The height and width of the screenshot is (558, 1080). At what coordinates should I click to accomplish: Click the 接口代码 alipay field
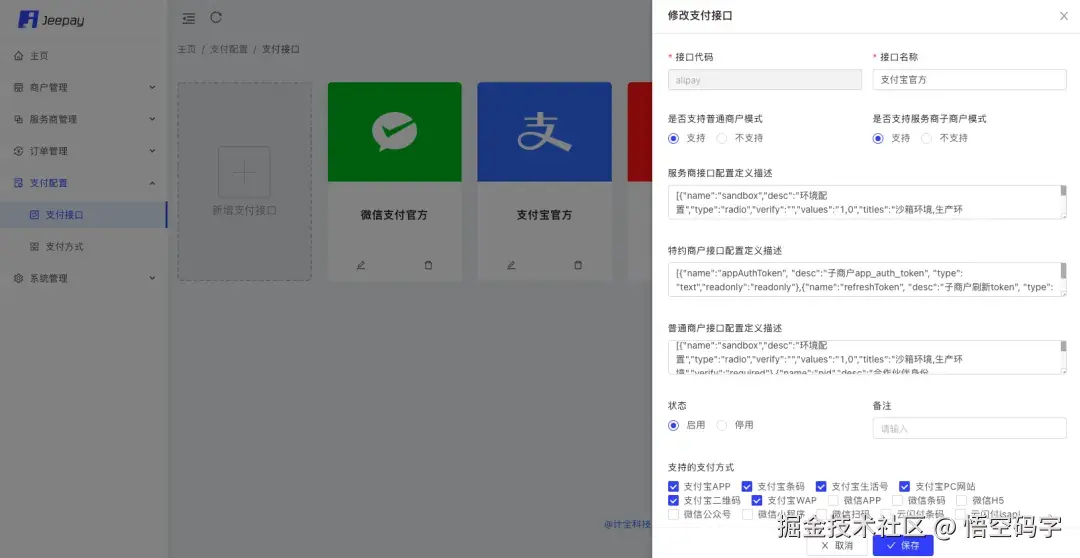point(765,80)
